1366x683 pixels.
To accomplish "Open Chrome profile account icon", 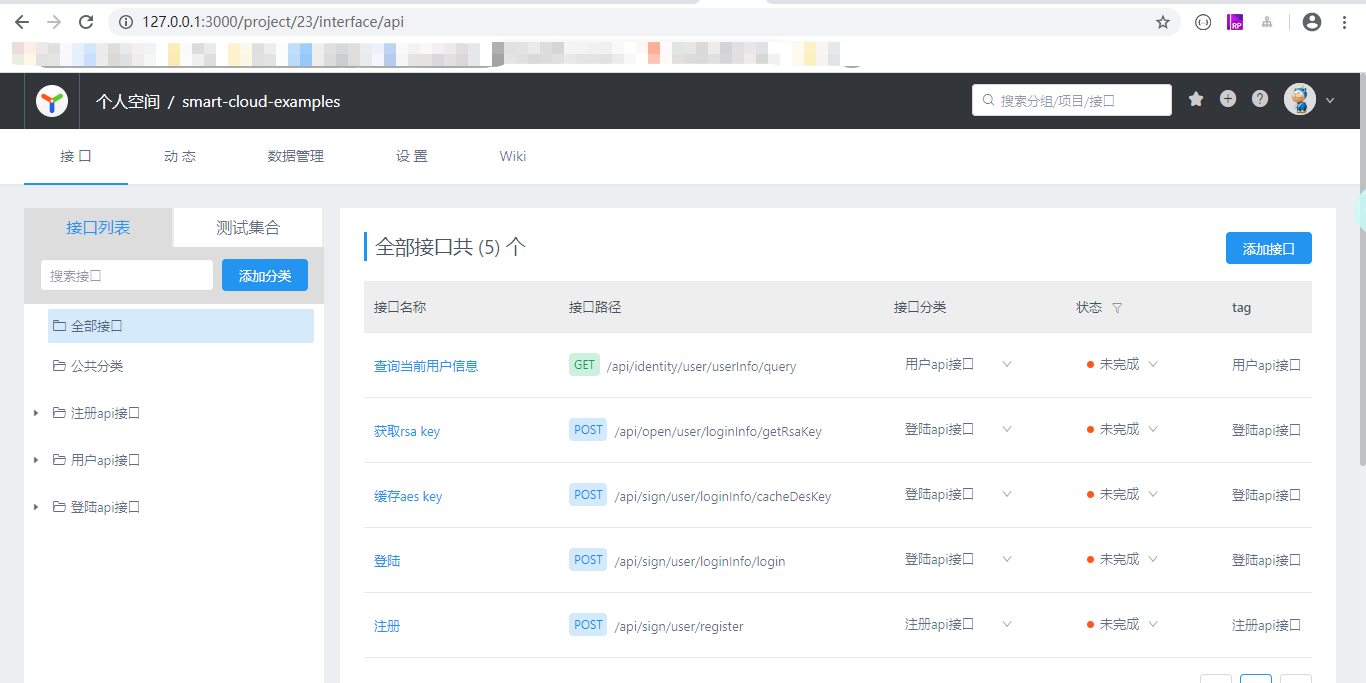I will click(x=1312, y=22).
